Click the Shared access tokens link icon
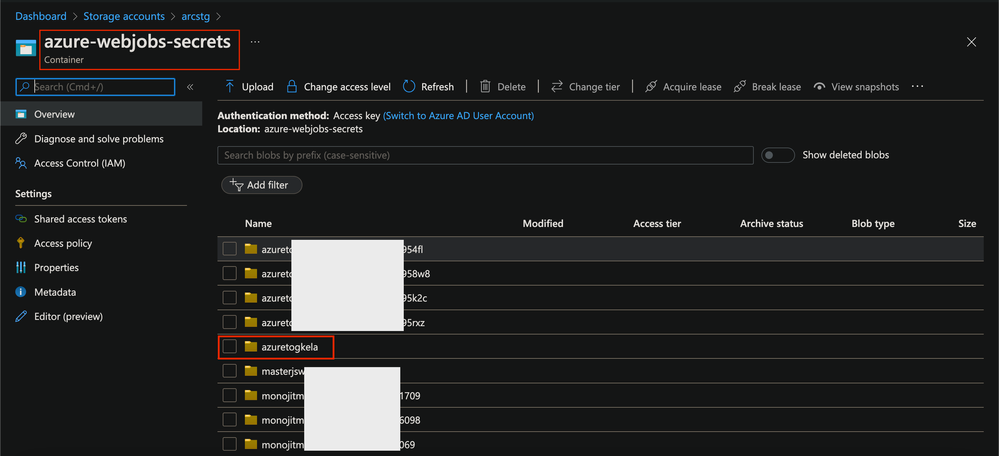 pos(21,219)
